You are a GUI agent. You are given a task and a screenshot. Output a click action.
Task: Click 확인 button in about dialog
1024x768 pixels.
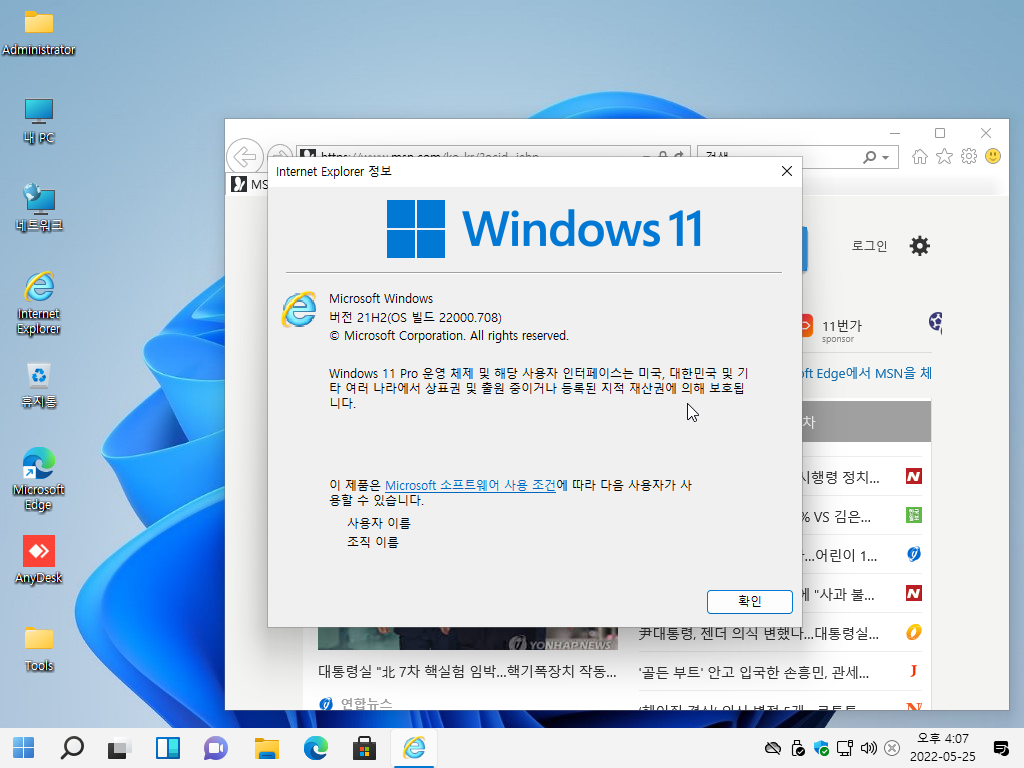pos(750,601)
